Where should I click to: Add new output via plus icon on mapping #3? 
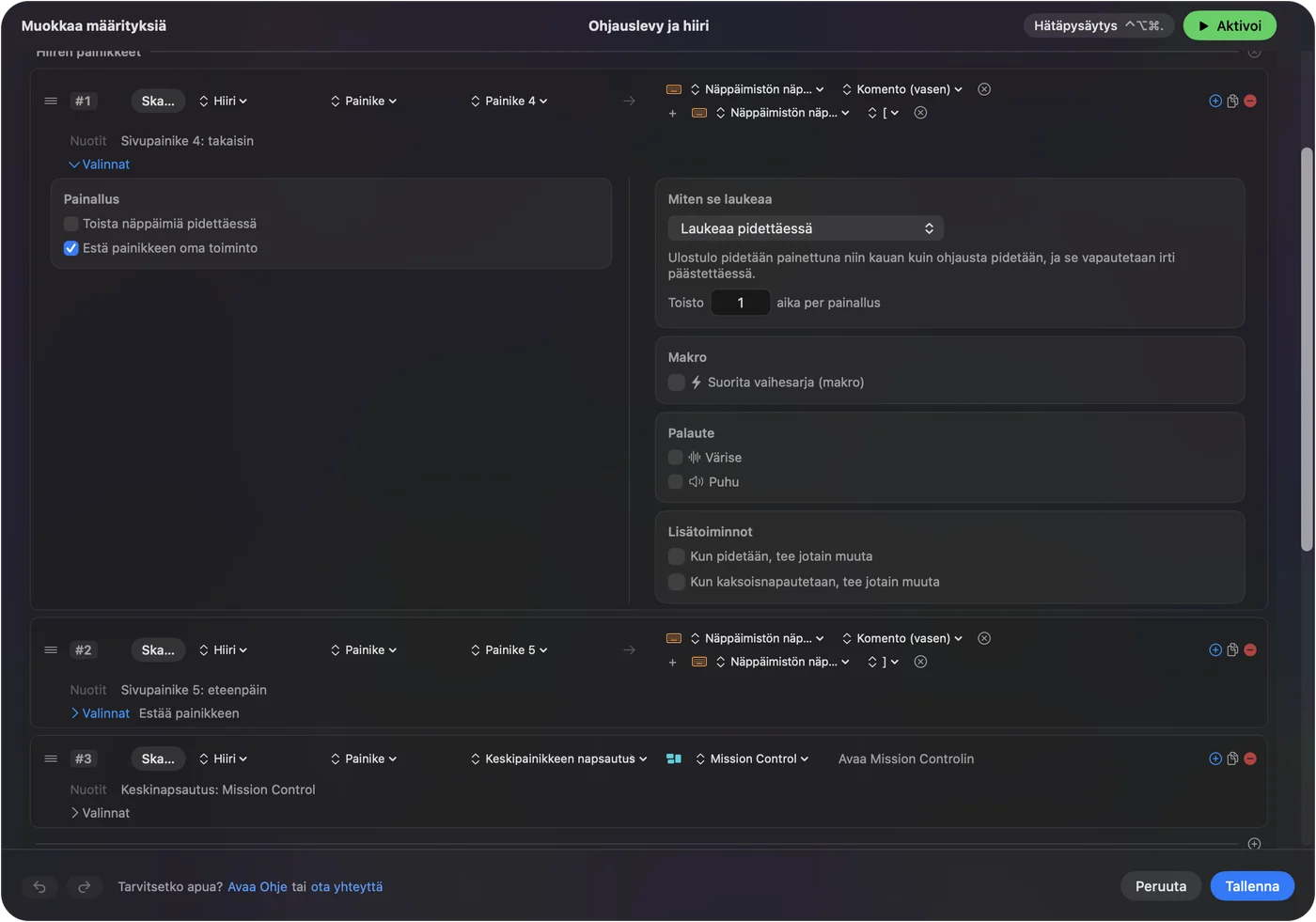point(1215,758)
